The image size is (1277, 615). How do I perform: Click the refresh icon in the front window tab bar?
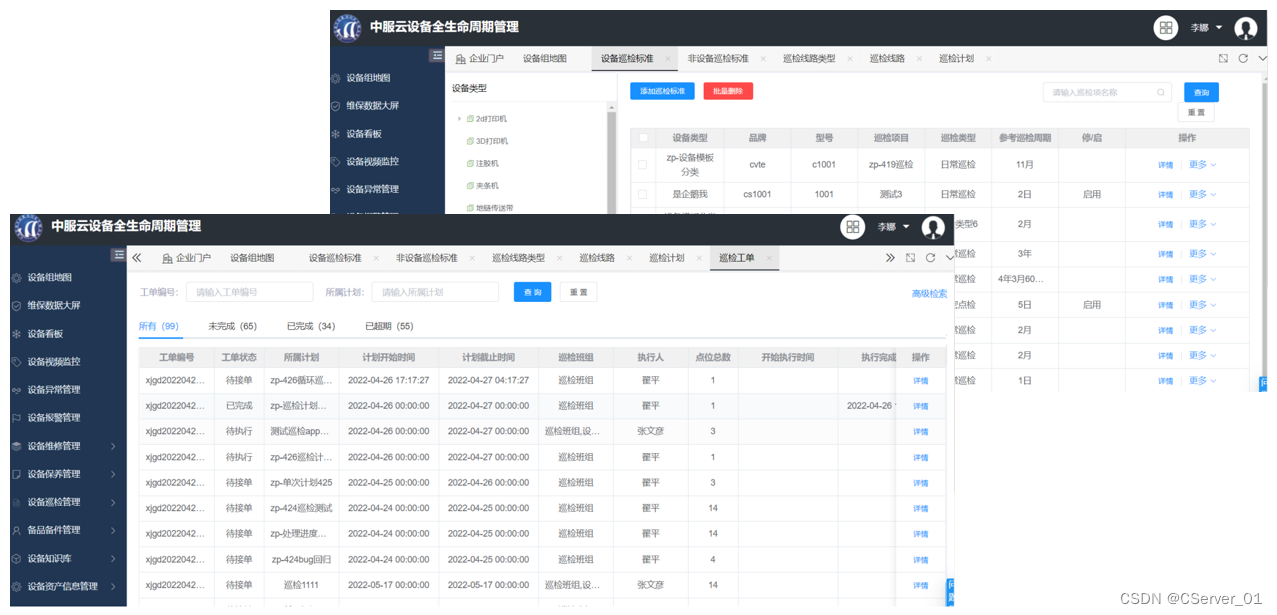click(x=930, y=258)
